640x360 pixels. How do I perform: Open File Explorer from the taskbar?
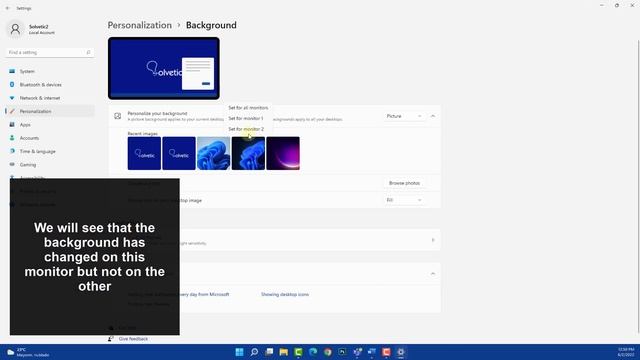[x=284, y=352]
